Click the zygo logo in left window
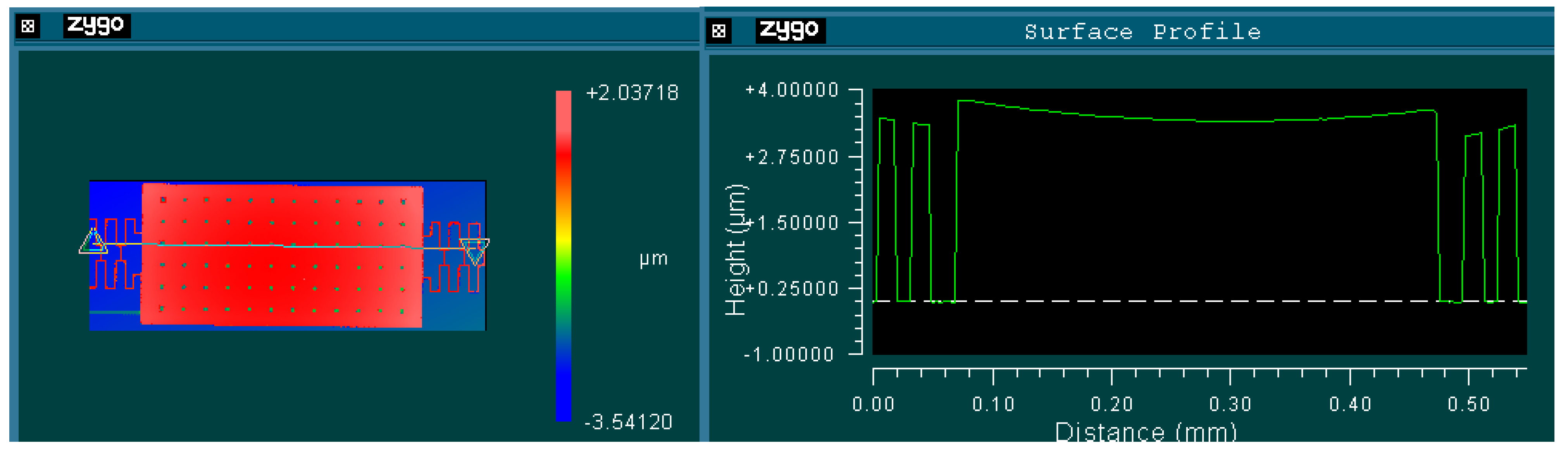1568x453 pixels. (x=96, y=26)
